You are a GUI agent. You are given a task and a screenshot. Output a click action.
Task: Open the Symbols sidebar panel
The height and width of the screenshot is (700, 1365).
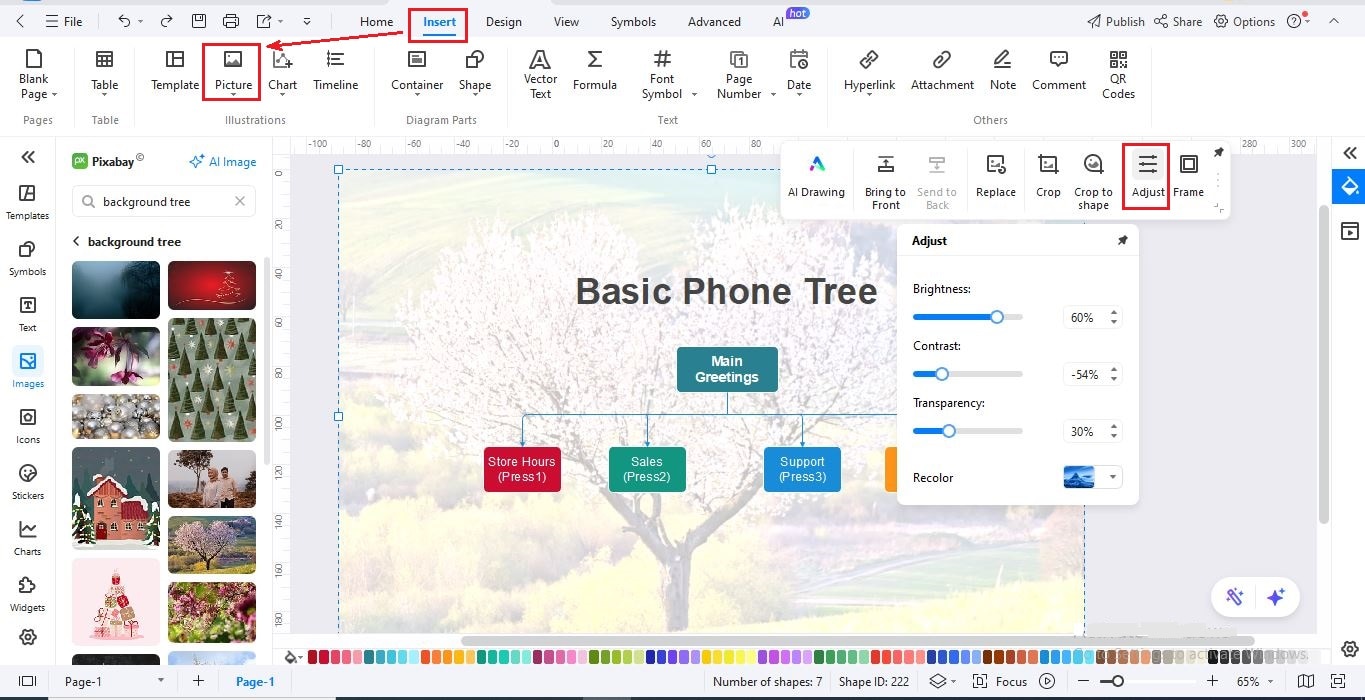pyautogui.click(x=27, y=258)
